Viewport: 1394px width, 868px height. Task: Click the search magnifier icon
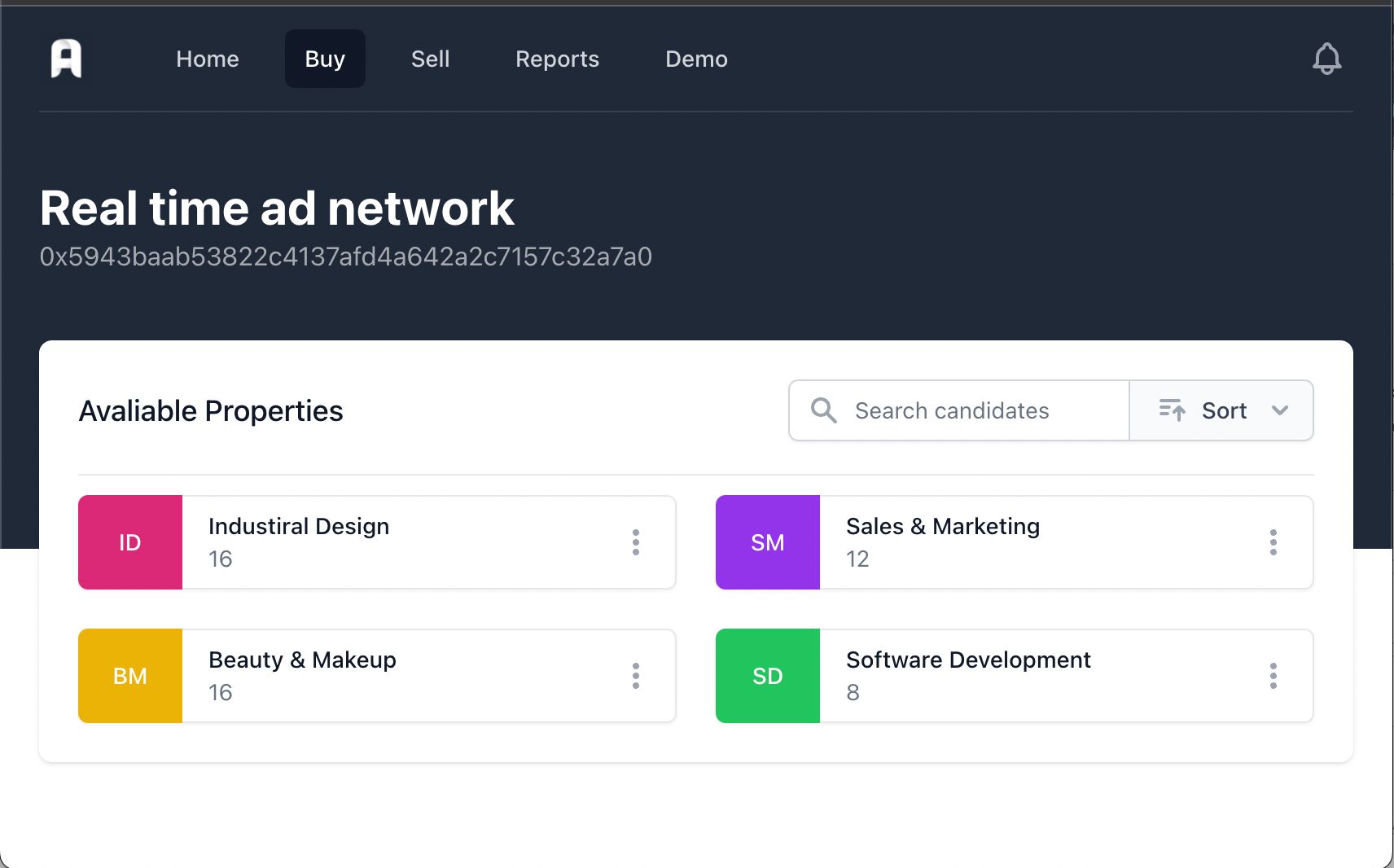point(824,410)
